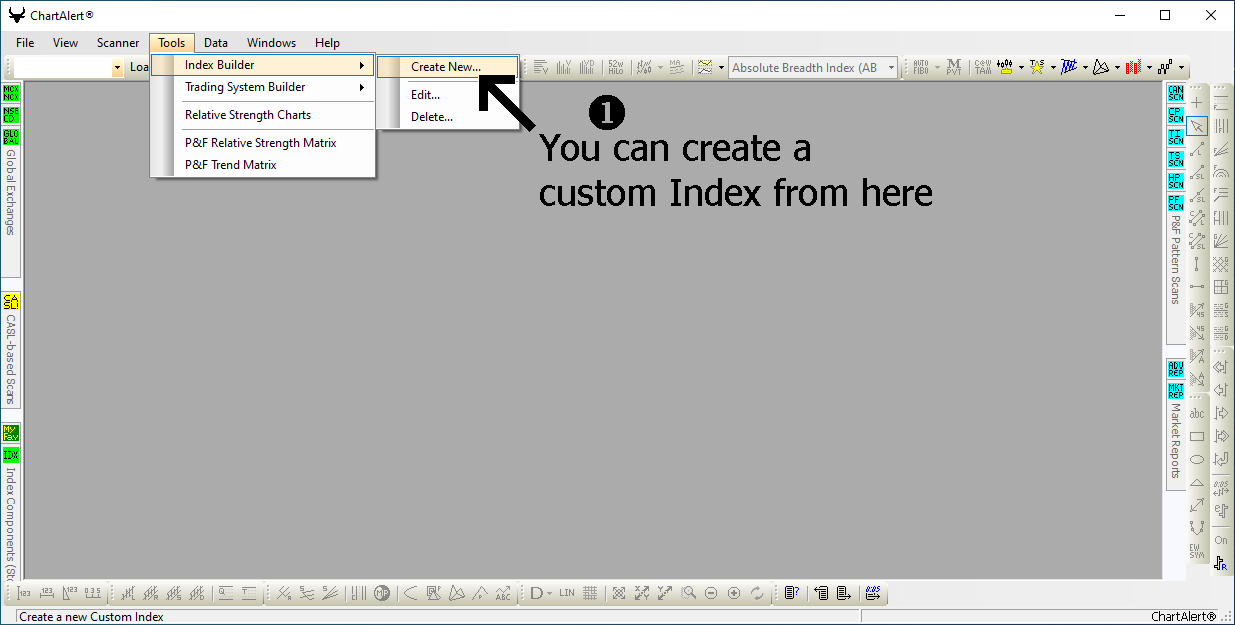This screenshot has height=625, width=1235.
Task: Expand the symbol combo box arrow
Action: (x=117, y=68)
